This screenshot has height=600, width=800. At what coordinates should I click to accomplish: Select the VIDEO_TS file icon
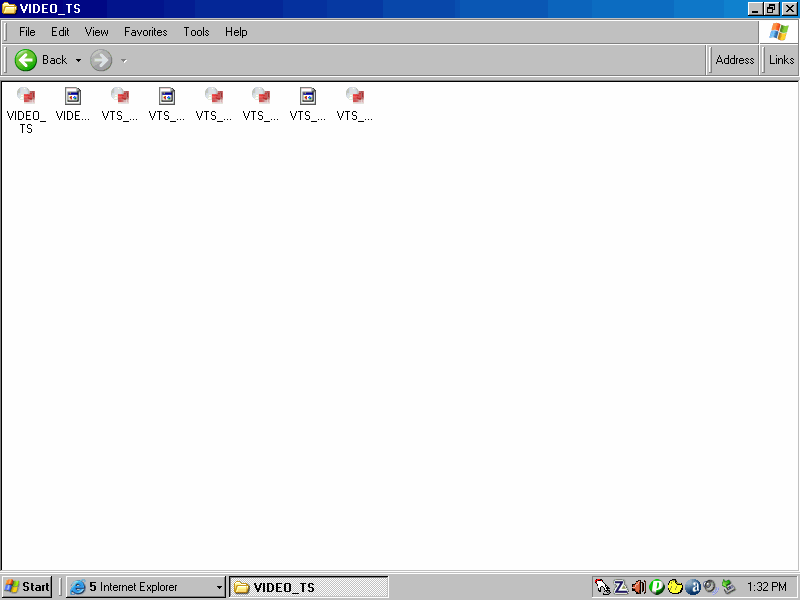26,96
